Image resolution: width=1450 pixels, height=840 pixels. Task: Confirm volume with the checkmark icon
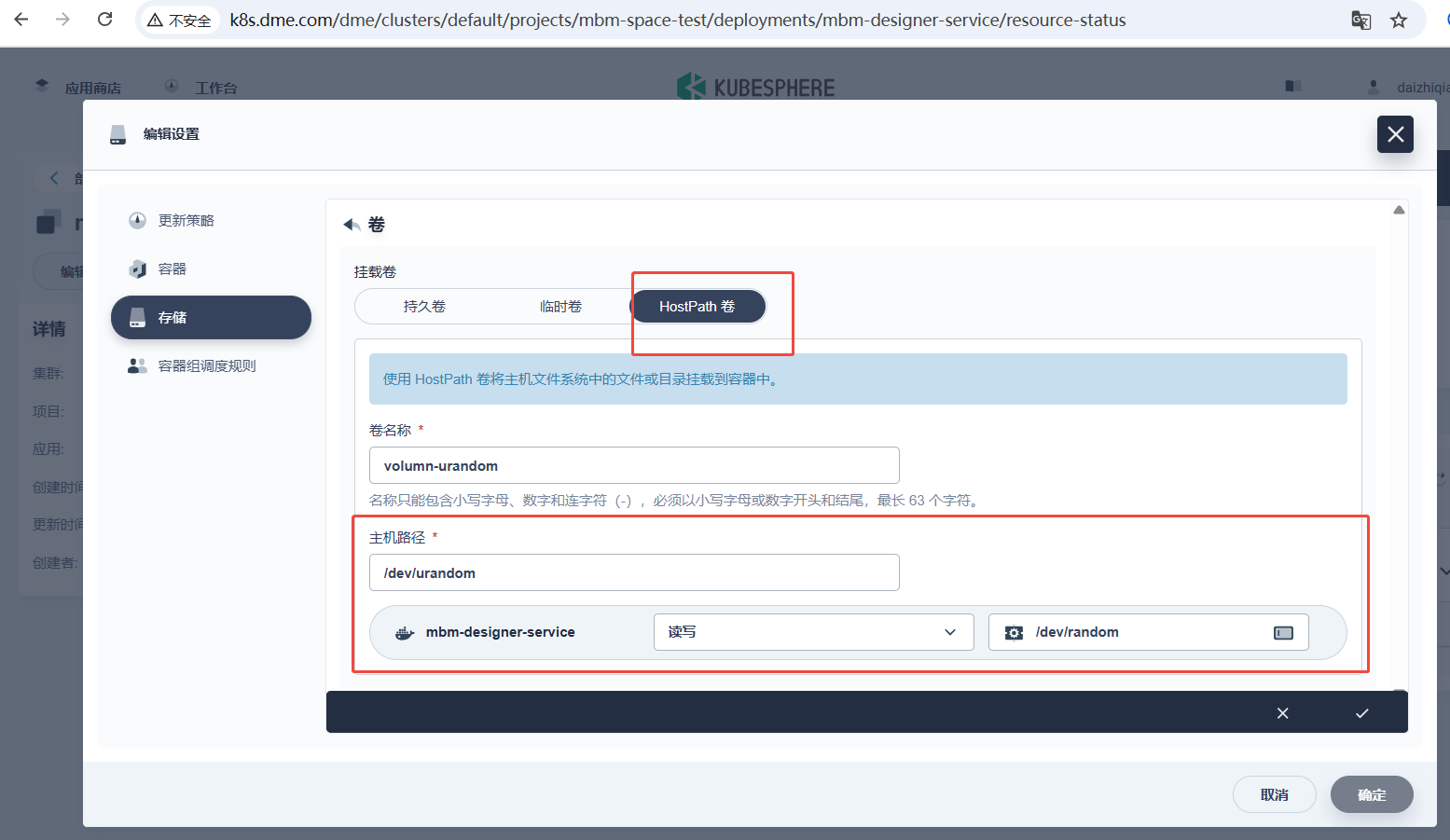coord(1361,713)
